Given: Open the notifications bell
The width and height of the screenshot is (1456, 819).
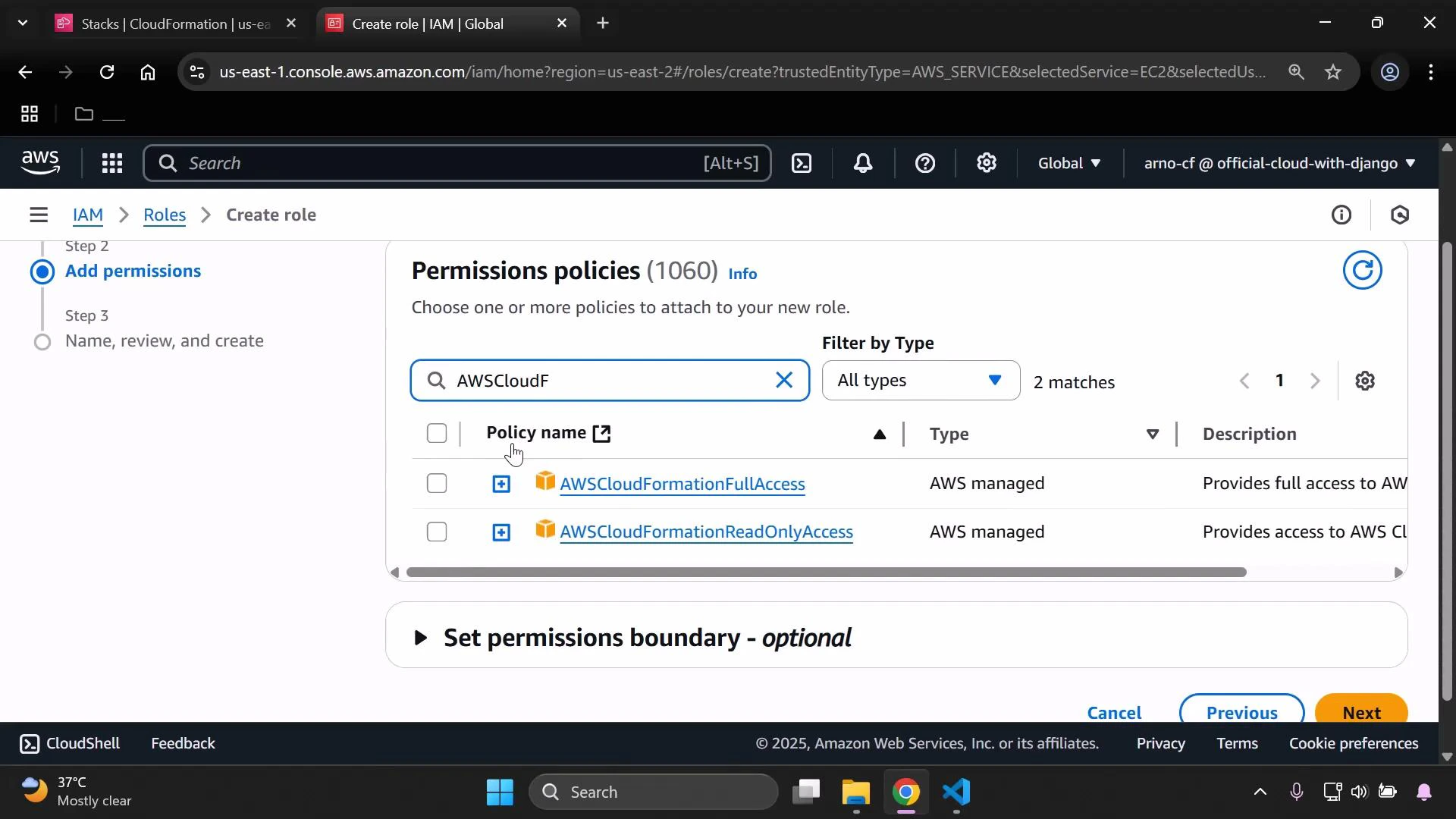Looking at the screenshot, I should point(863,163).
